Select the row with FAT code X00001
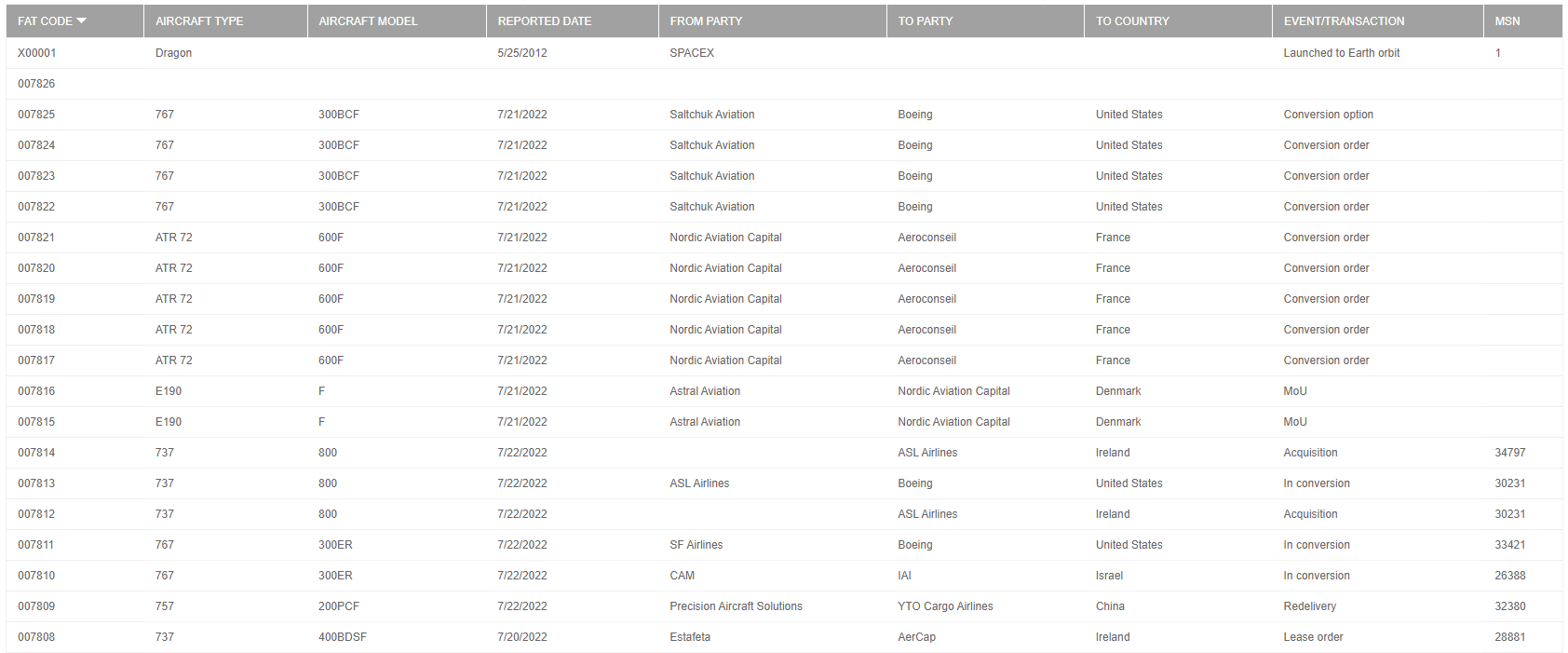 [x=37, y=53]
